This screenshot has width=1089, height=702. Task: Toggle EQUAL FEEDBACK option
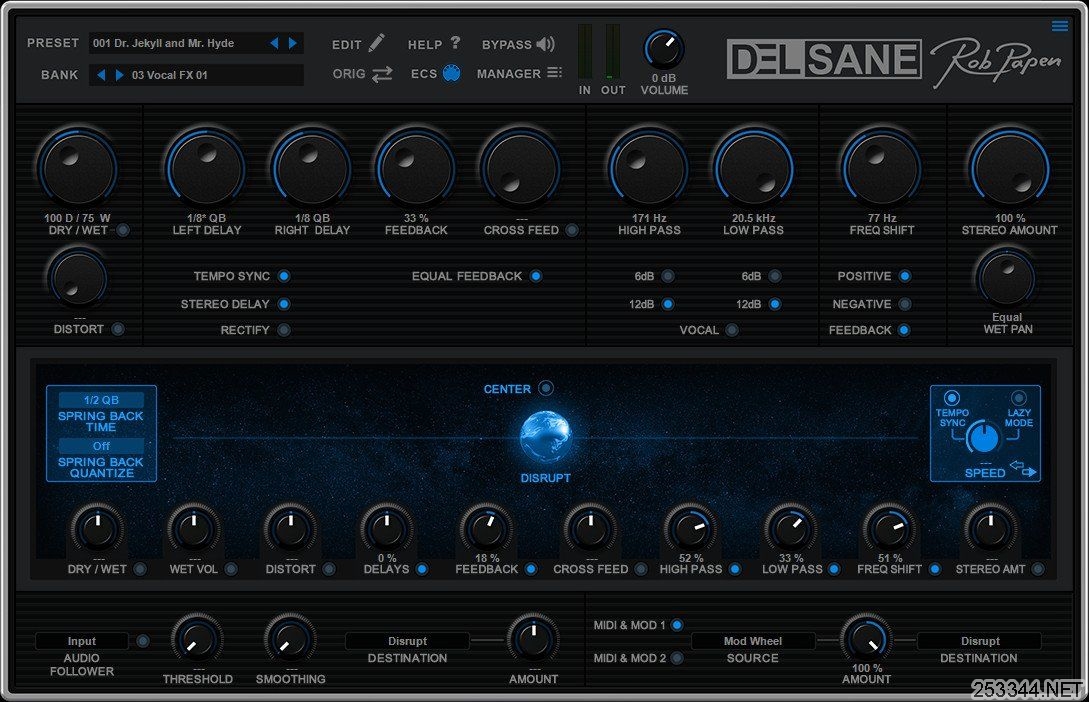click(536, 276)
